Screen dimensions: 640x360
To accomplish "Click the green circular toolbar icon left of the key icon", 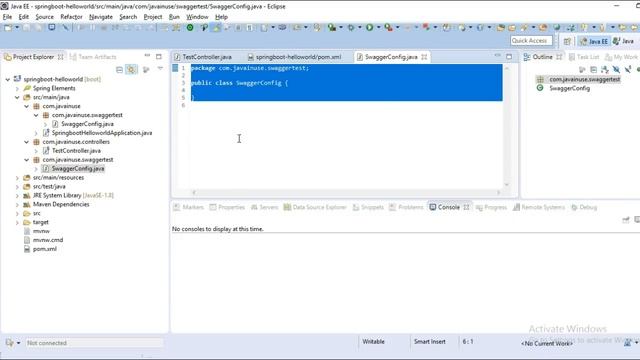I will 190,28.
